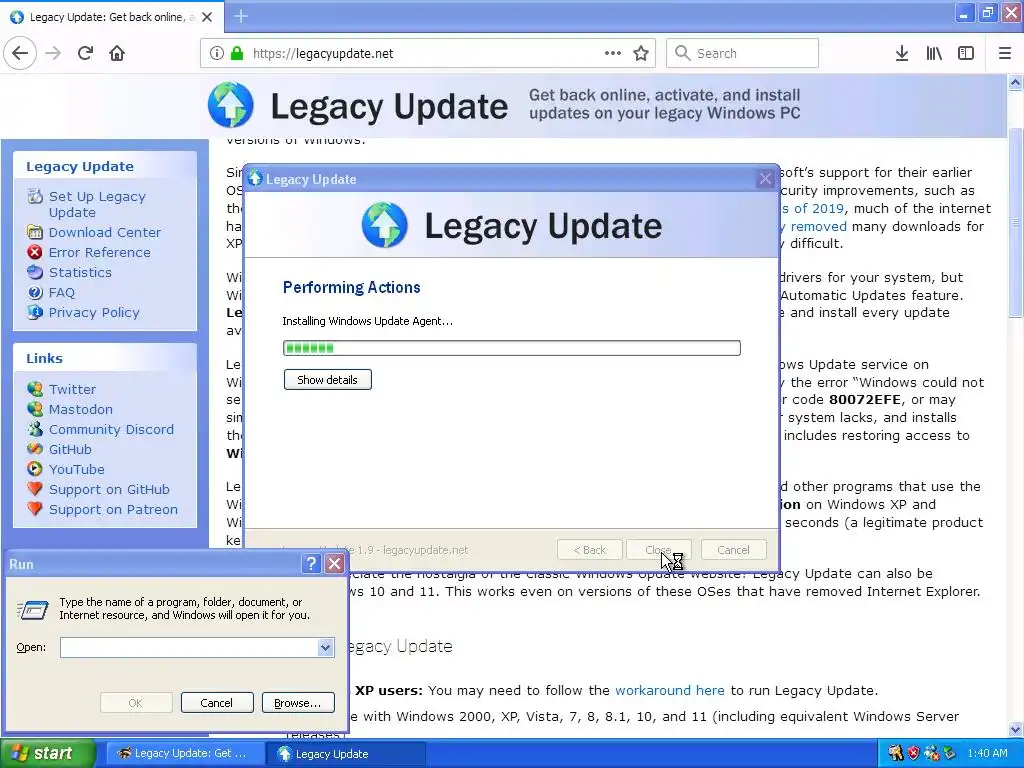The height and width of the screenshot is (768, 1024).
Task: Click the Firefox Search box
Action: pyautogui.click(x=743, y=54)
